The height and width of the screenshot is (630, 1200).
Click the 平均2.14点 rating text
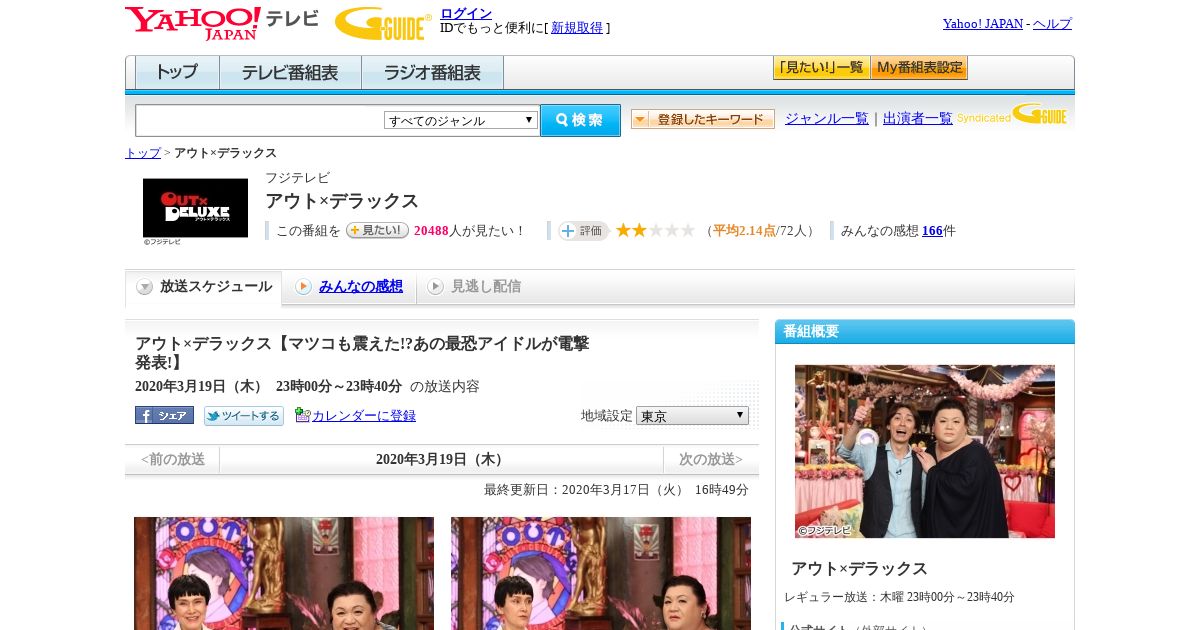744,230
